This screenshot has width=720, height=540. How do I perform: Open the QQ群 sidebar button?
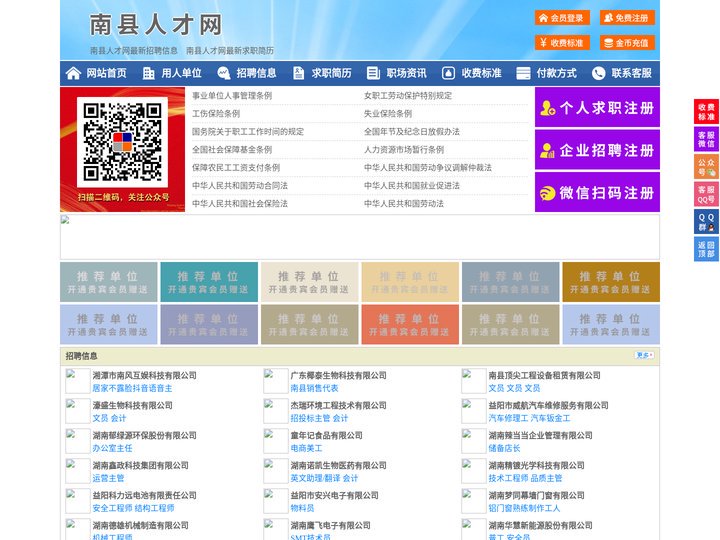[706, 222]
